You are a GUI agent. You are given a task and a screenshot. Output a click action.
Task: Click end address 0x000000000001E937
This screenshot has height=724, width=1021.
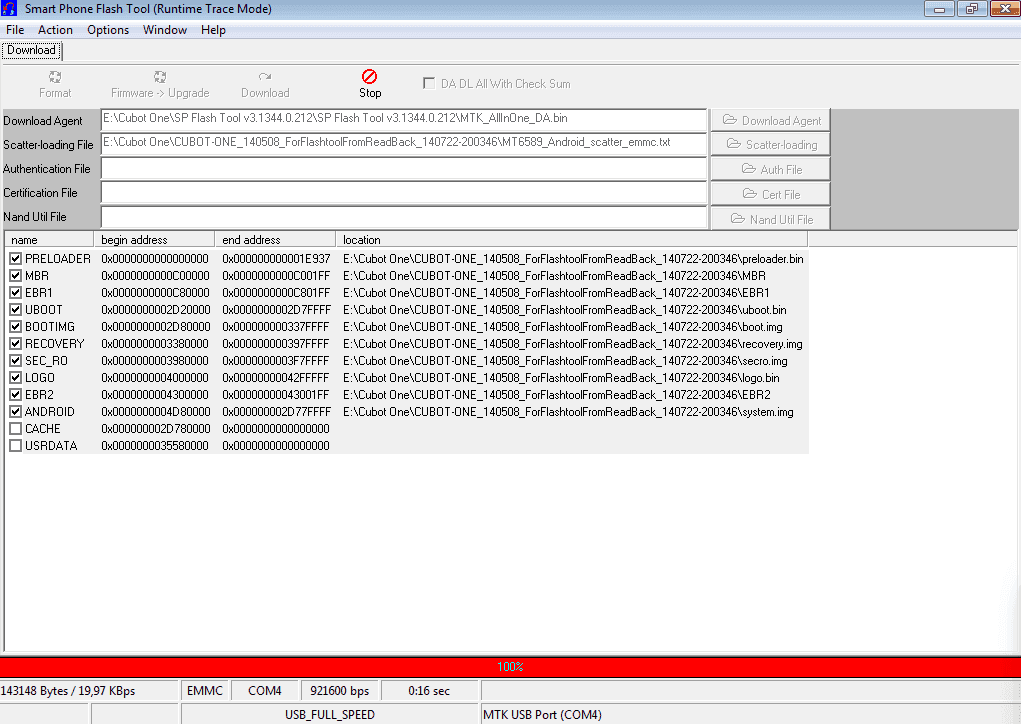click(276, 259)
